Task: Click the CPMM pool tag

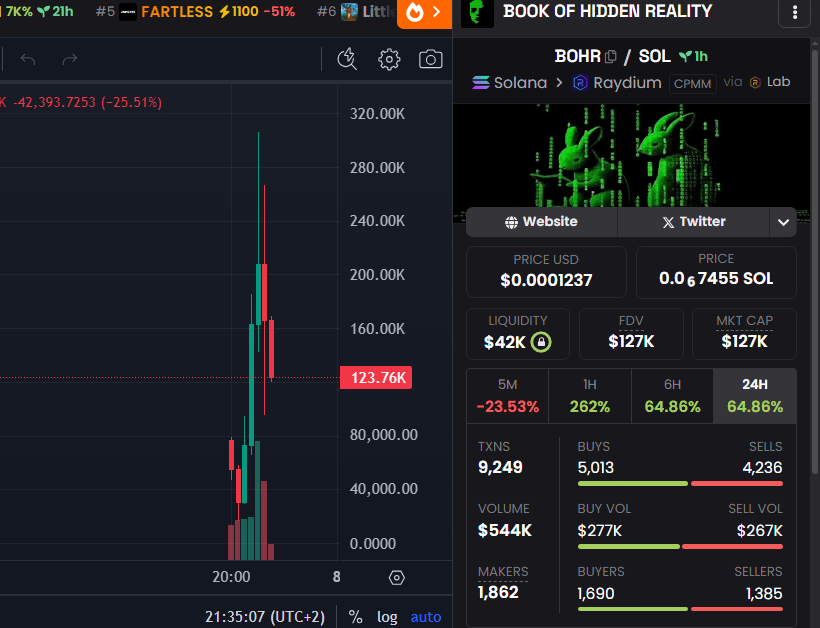Action: pyautogui.click(x=692, y=84)
